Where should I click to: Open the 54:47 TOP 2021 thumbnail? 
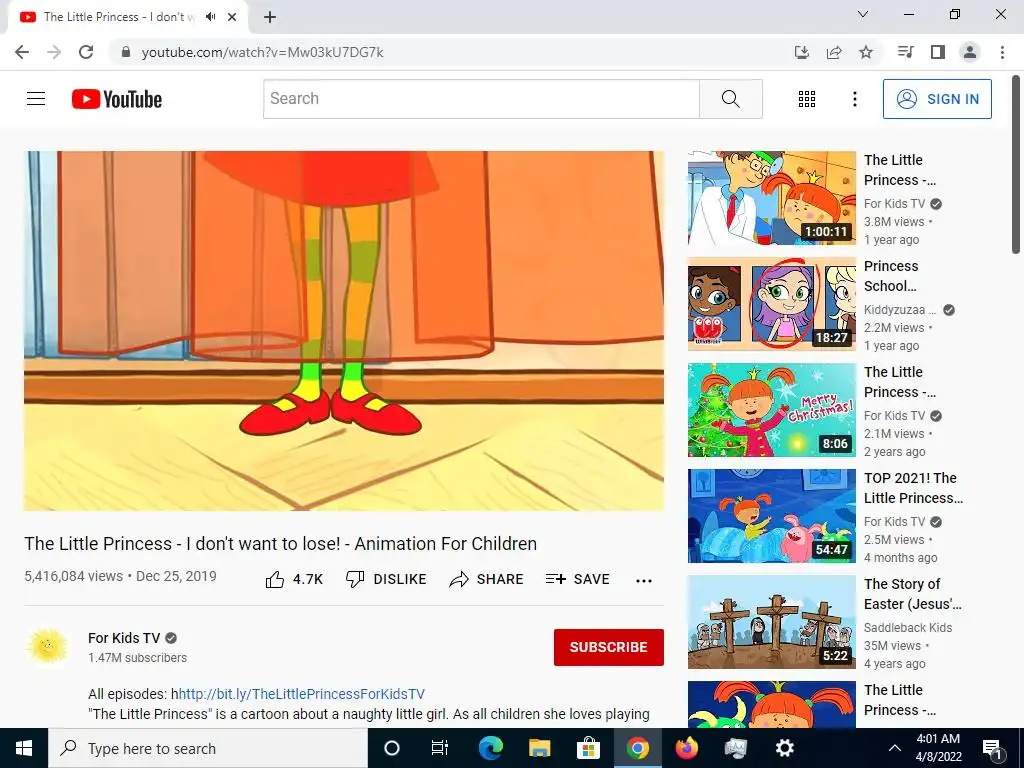point(771,516)
